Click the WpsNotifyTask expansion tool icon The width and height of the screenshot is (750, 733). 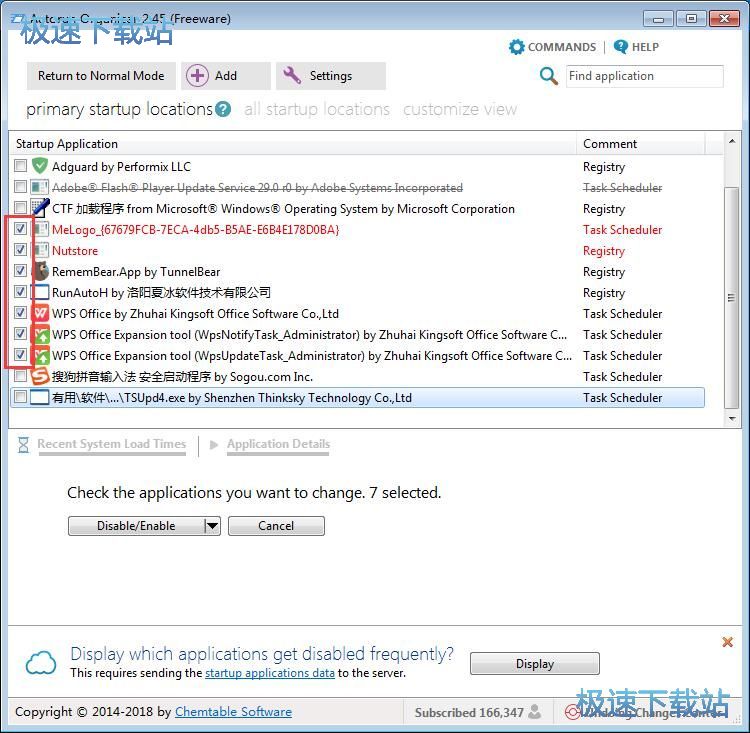pos(40,334)
